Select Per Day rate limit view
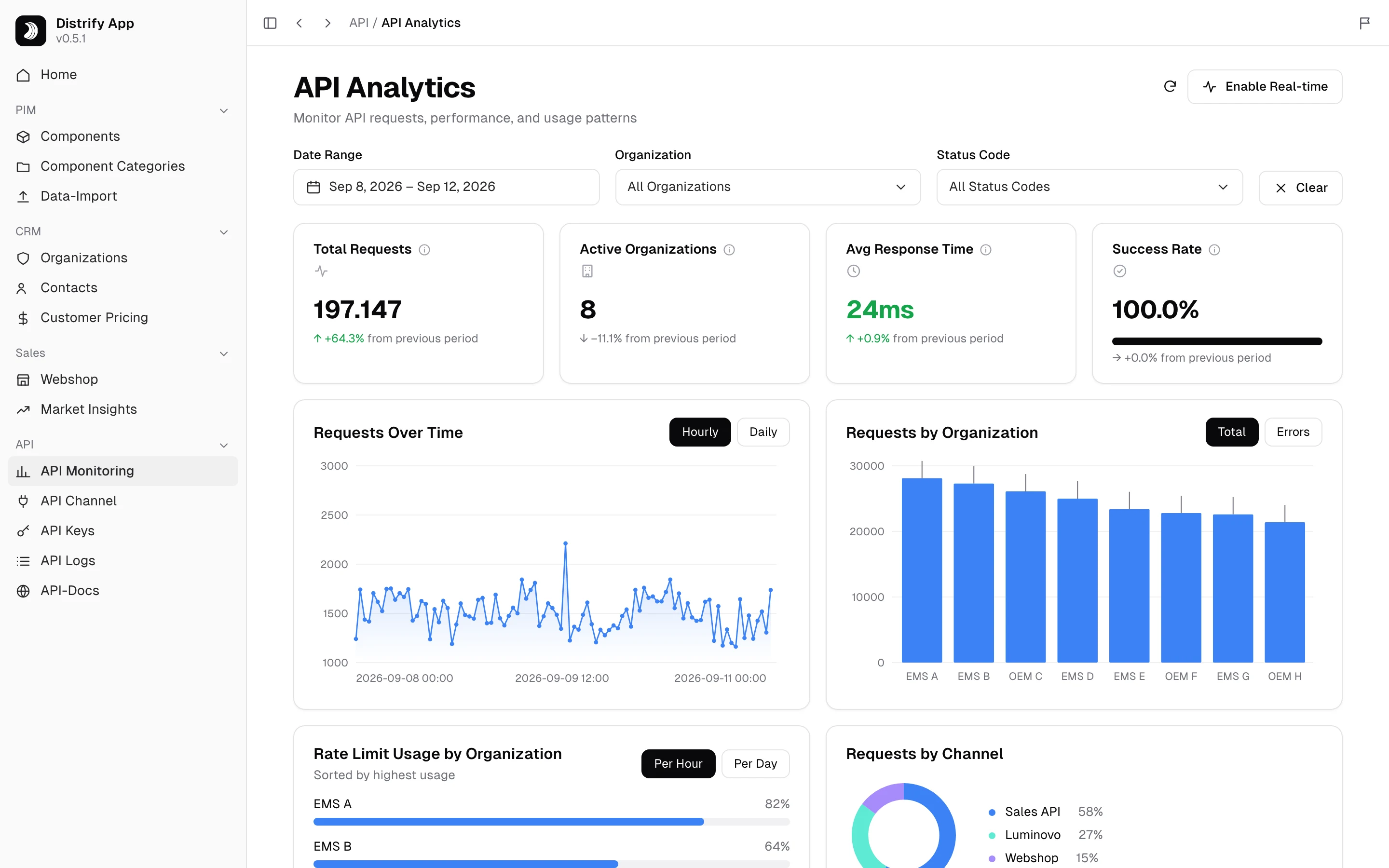 click(755, 763)
